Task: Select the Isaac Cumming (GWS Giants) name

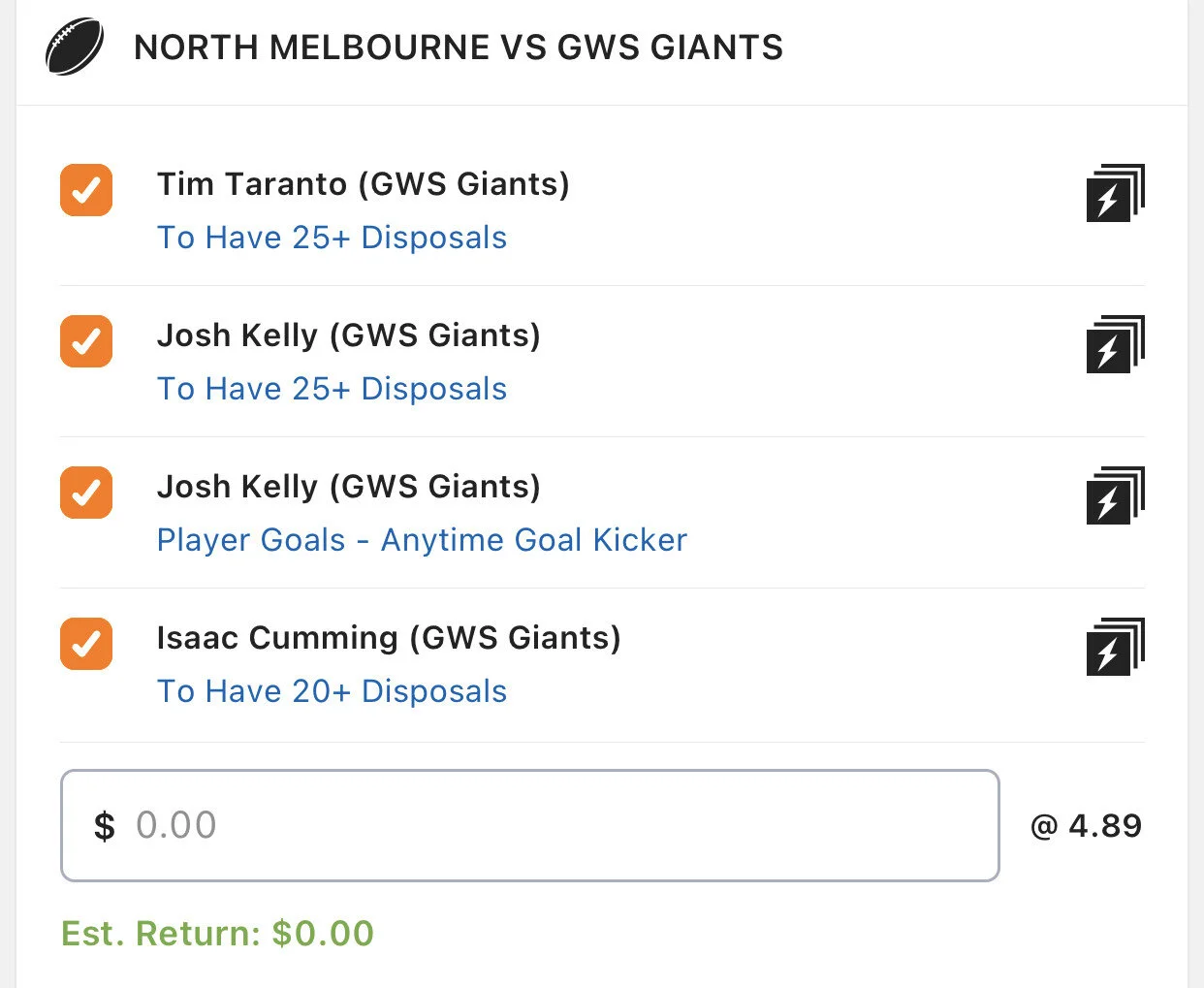Action: coord(389,638)
